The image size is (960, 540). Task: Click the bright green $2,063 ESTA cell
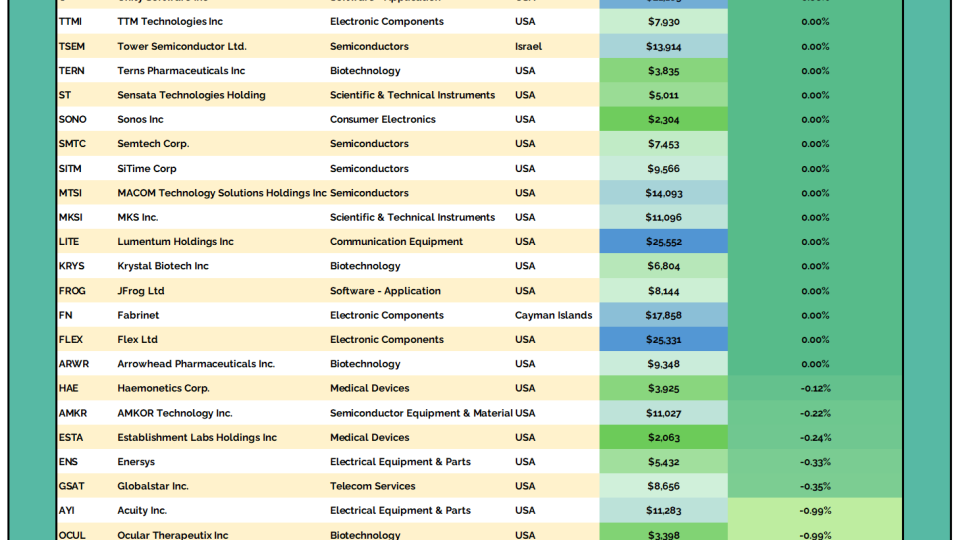coord(663,438)
